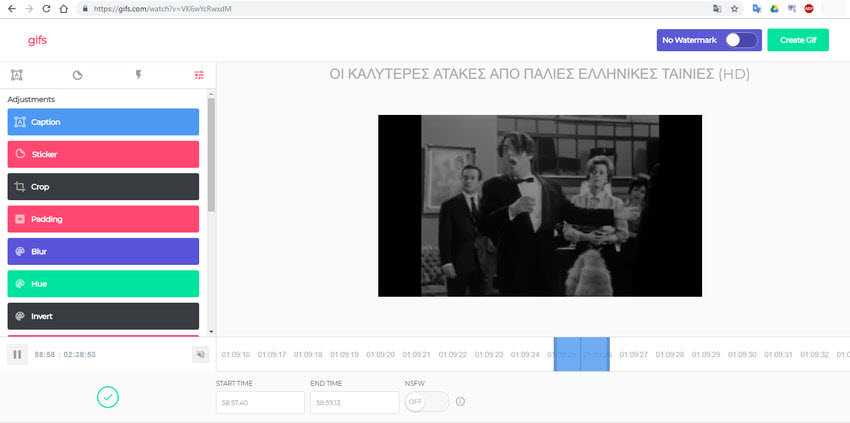This screenshot has width=850, height=423.
Task: Toggle the NSFW switch
Action: [x=427, y=402]
